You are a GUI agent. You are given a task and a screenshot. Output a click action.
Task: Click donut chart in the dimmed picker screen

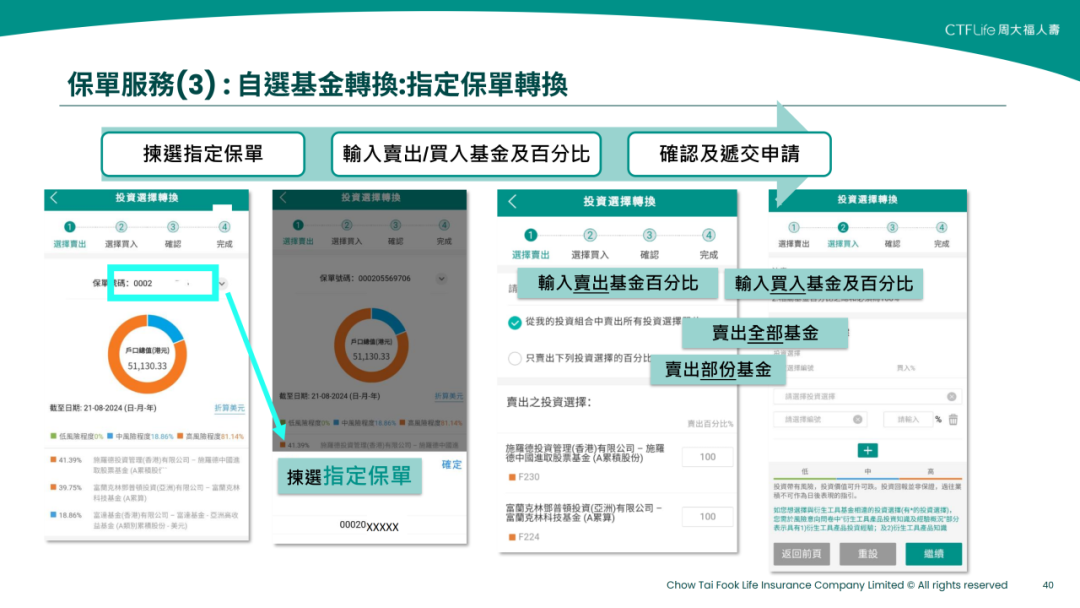pos(371,345)
